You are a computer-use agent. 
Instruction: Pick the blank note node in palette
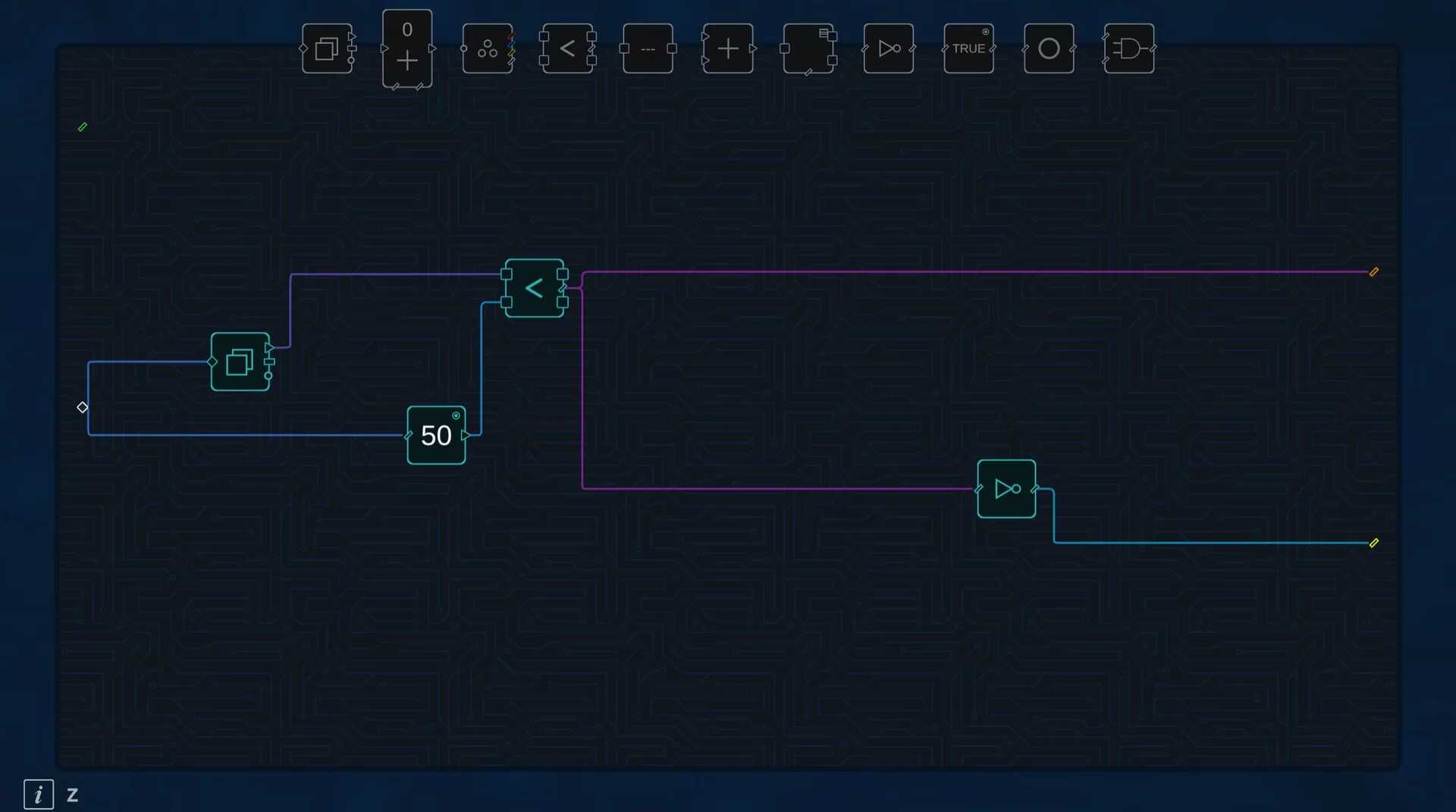click(808, 49)
